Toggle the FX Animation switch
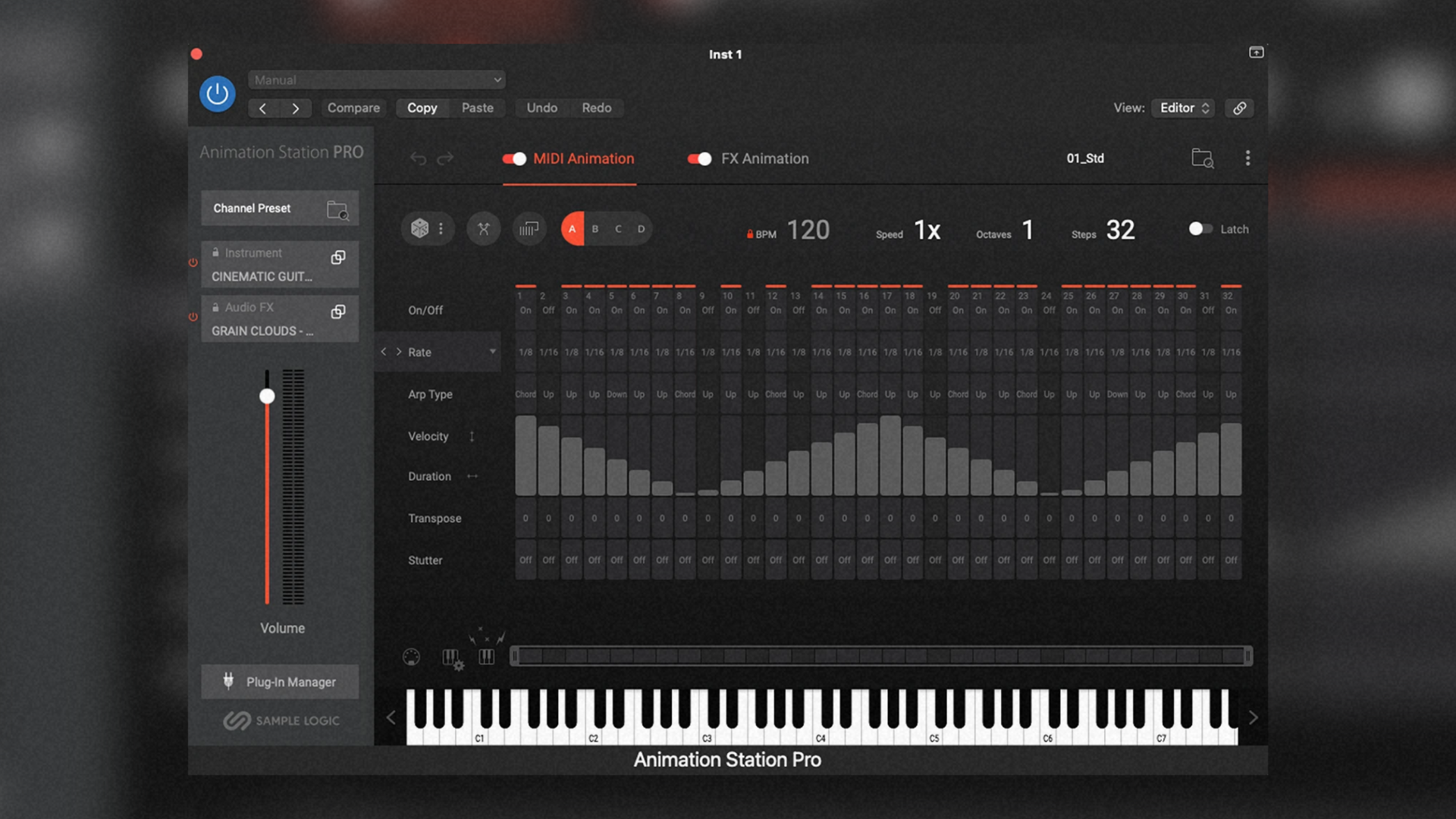1456x819 pixels. click(699, 158)
